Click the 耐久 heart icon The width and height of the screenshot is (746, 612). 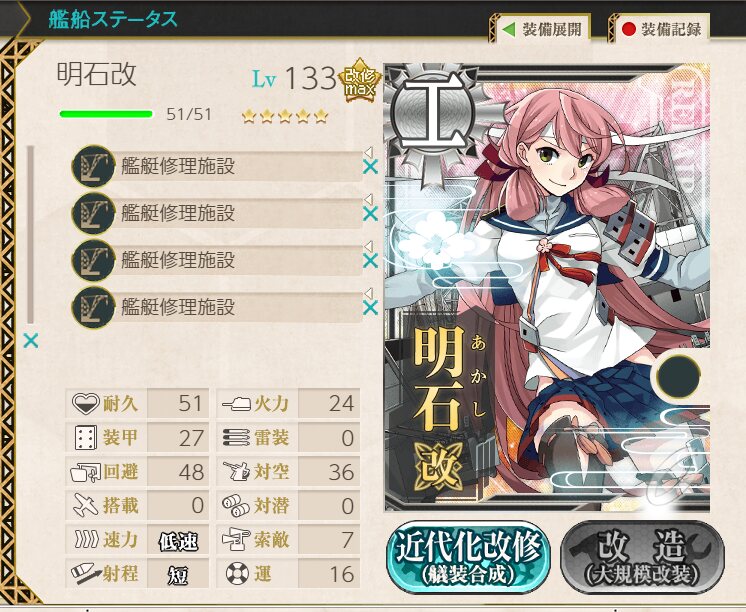click(86, 404)
